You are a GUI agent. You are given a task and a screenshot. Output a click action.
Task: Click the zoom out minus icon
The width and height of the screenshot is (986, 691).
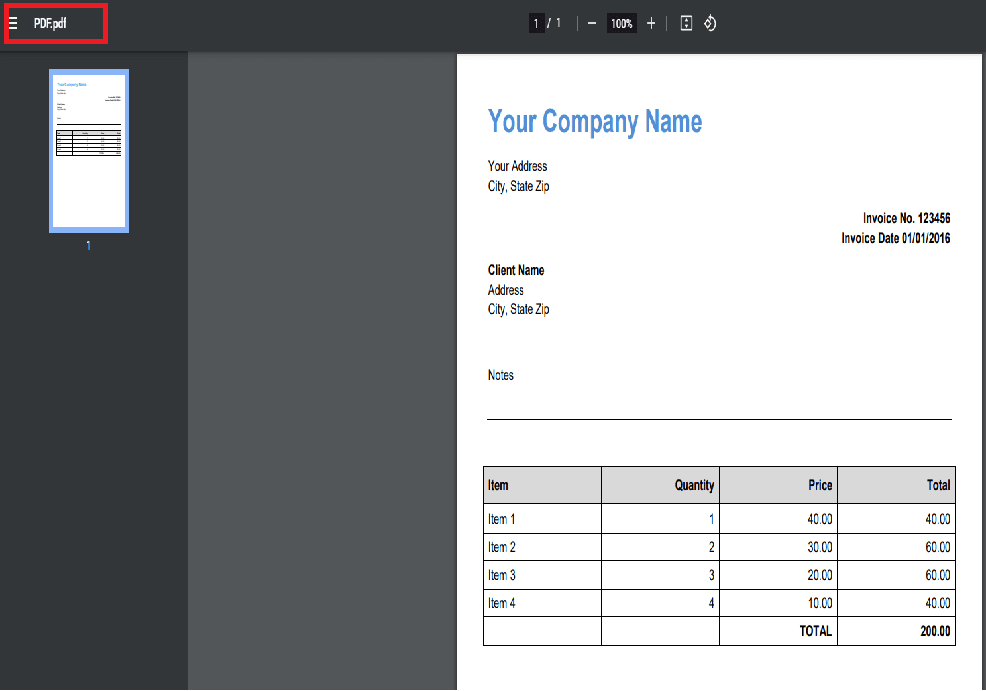coord(592,23)
